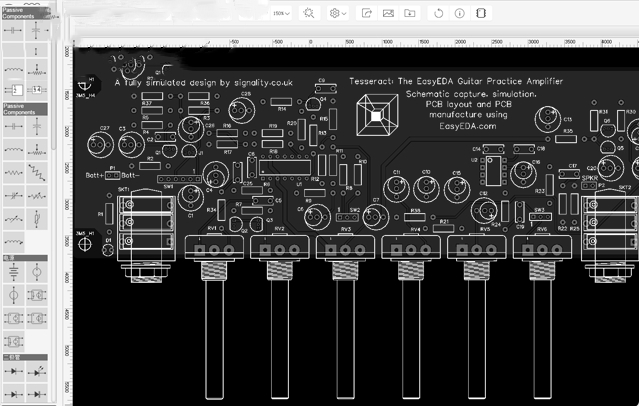Click the export image icon
This screenshot has width=639, height=406.
pyautogui.click(x=388, y=13)
